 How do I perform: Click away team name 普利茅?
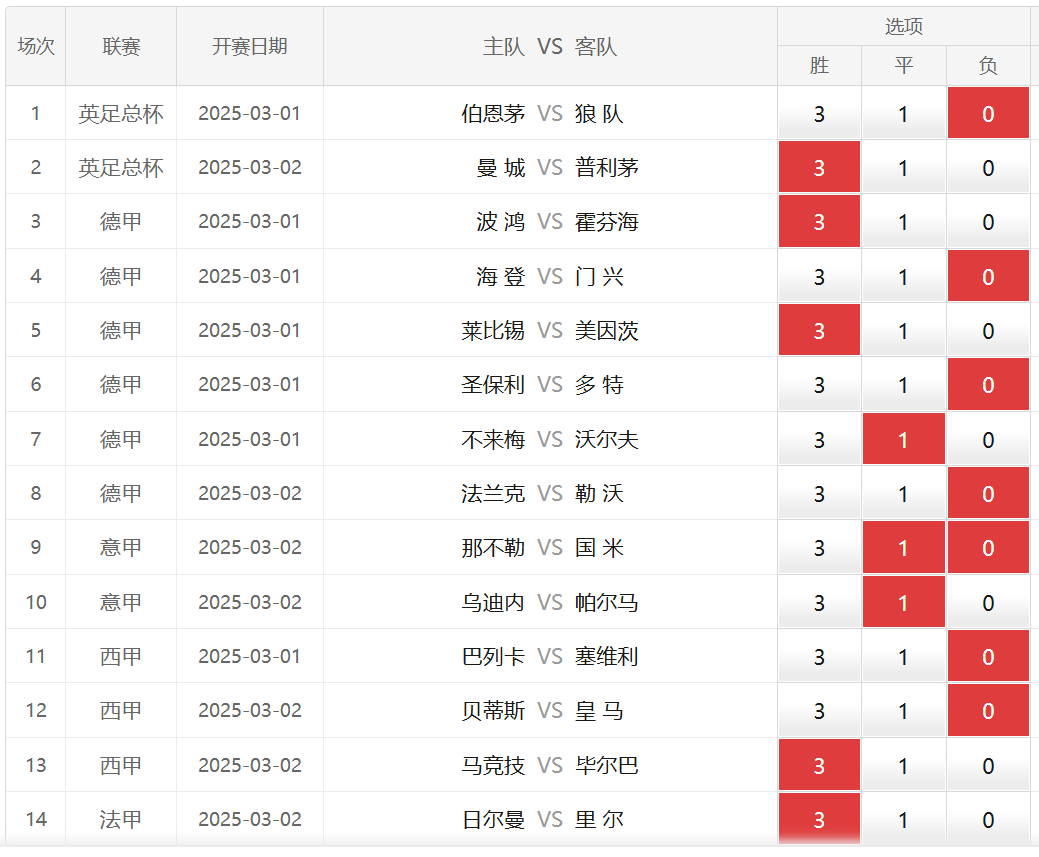(x=607, y=168)
